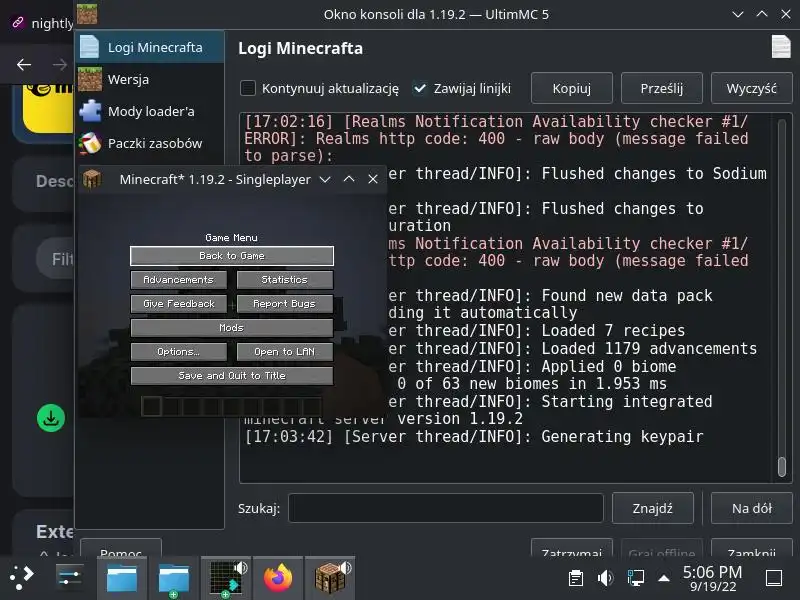Click the green download icon in browser

pyautogui.click(x=51, y=418)
